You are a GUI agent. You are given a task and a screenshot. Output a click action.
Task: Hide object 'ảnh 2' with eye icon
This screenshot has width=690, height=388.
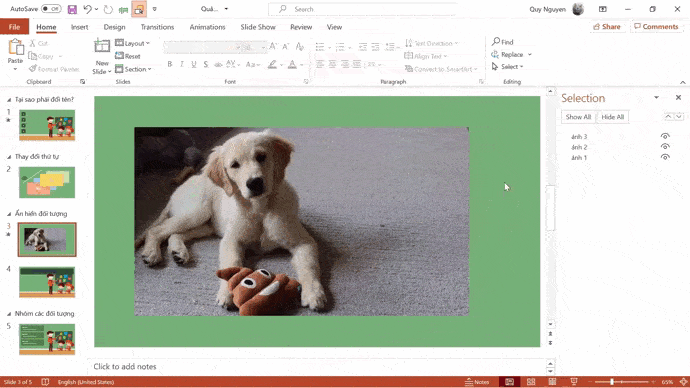[665, 147]
